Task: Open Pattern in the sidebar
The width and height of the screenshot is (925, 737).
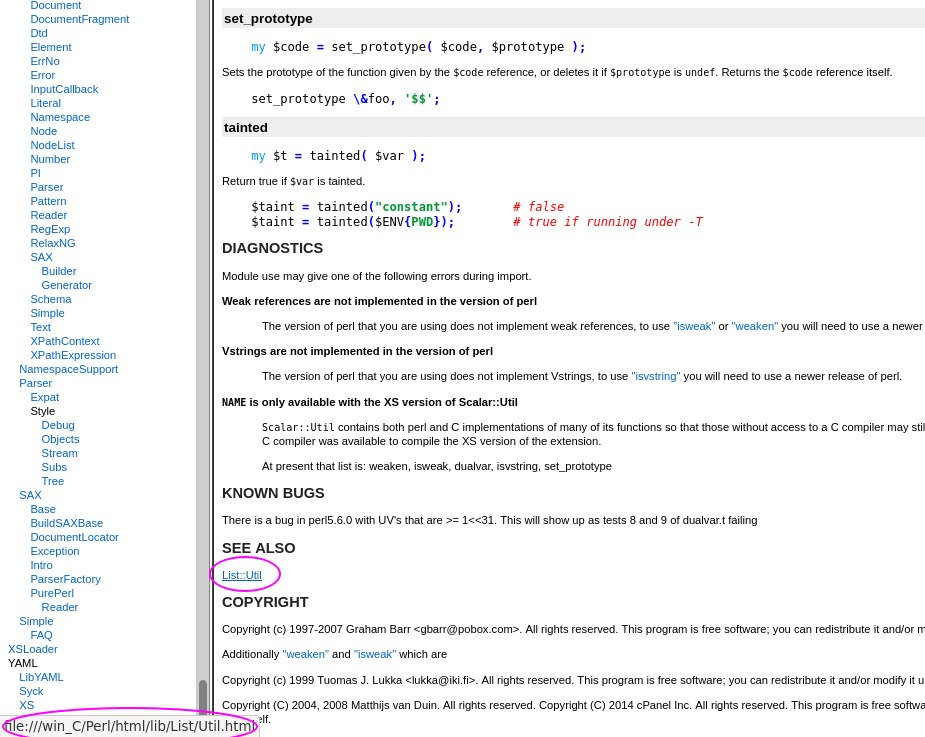Action: coord(48,201)
